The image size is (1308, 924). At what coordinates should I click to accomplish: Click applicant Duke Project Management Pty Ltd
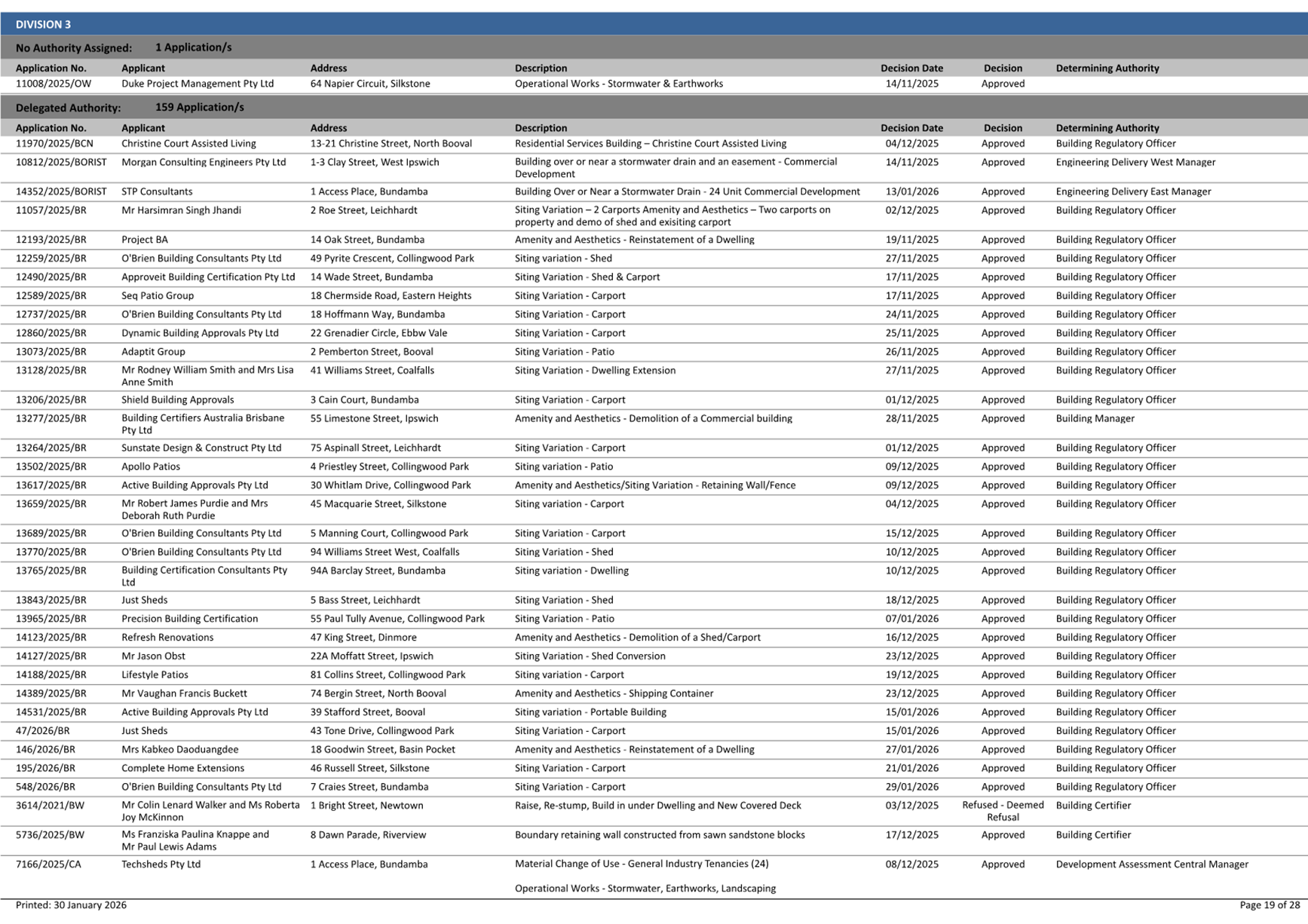pos(198,84)
